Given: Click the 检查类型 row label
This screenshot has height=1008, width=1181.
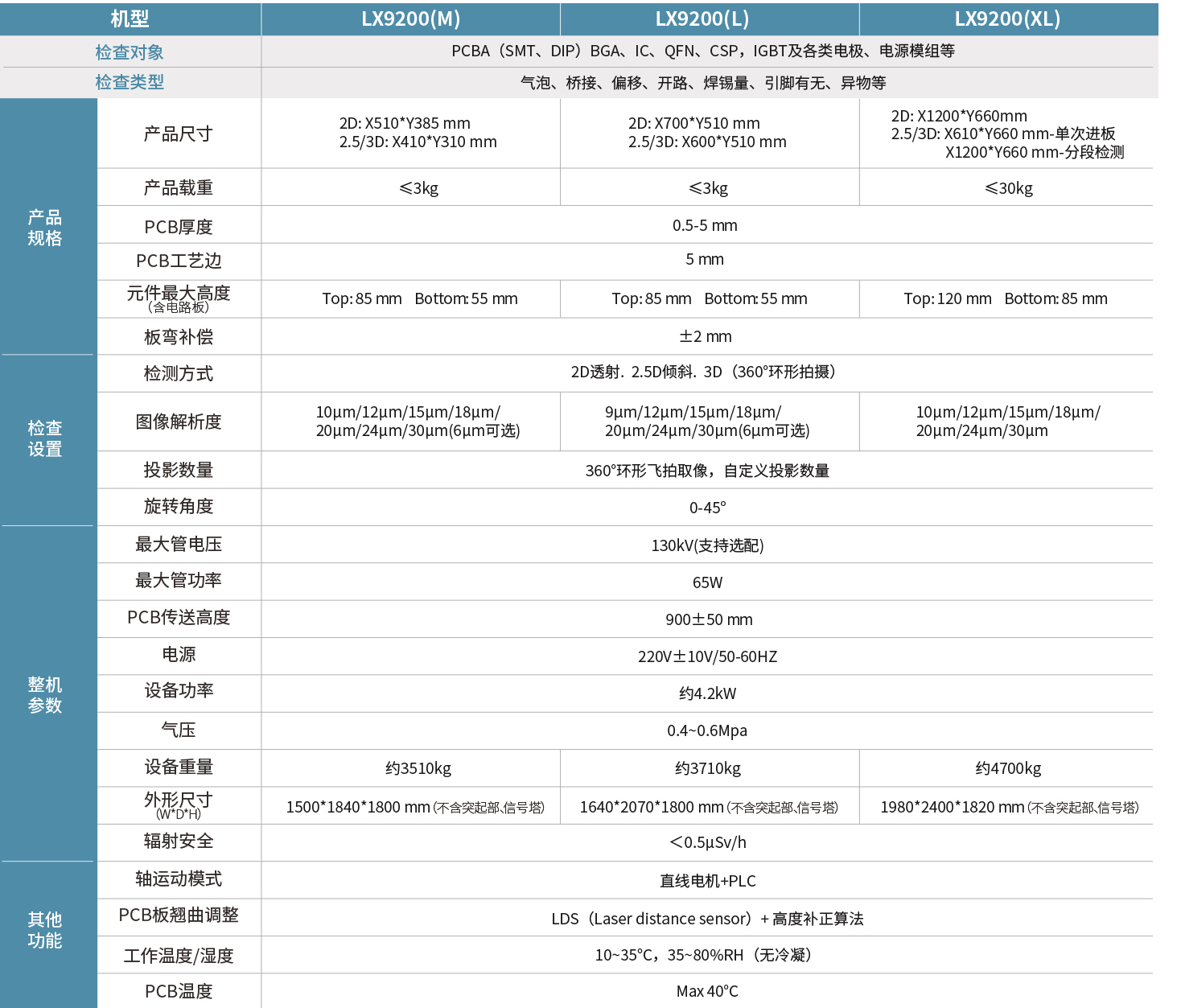Looking at the screenshot, I should click(x=130, y=82).
